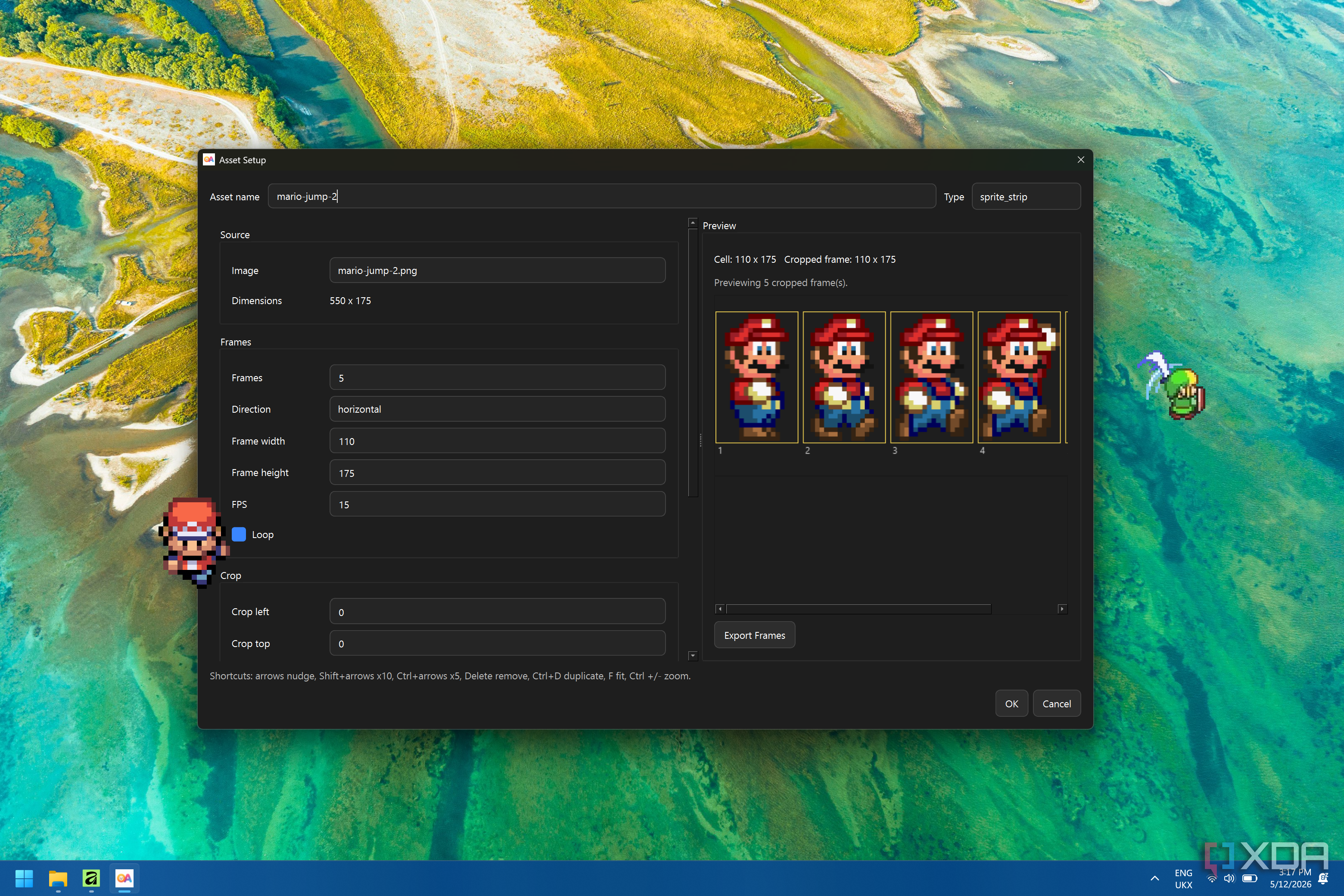This screenshot has height=896, width=1344.
Task: Open the Type sprite_strip dropdown
Action: [1026, 196]
